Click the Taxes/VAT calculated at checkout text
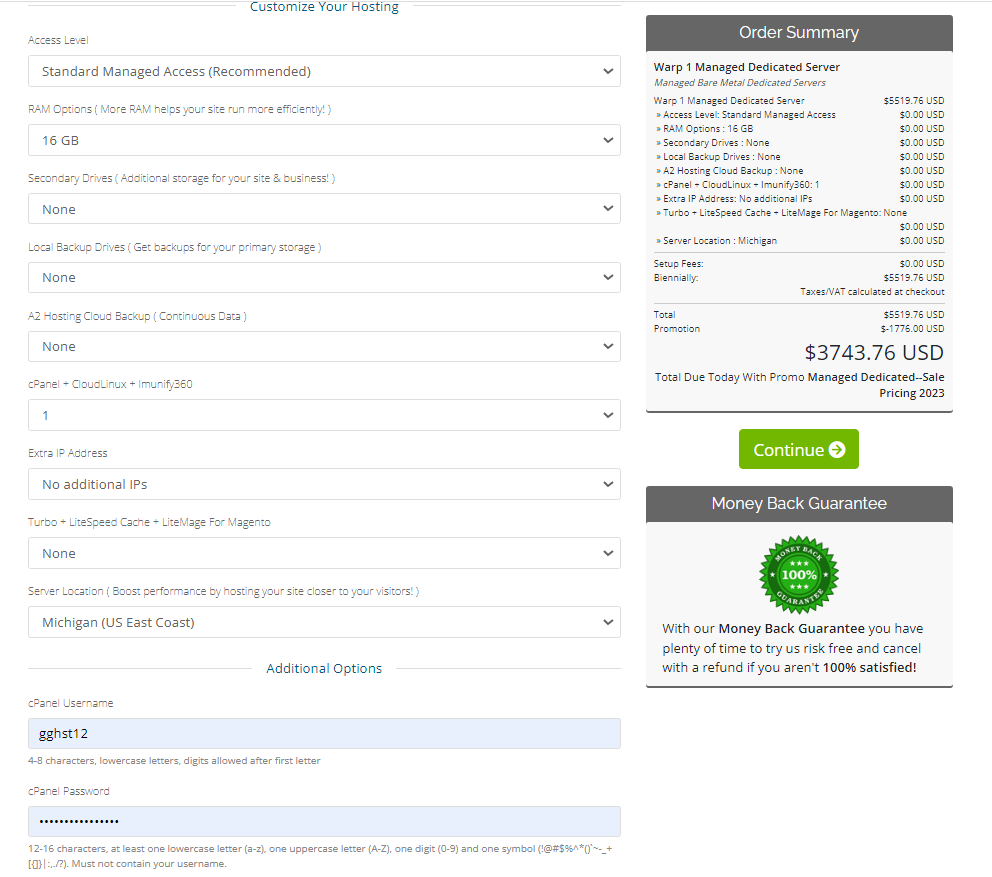 click(x=872, y=292)
